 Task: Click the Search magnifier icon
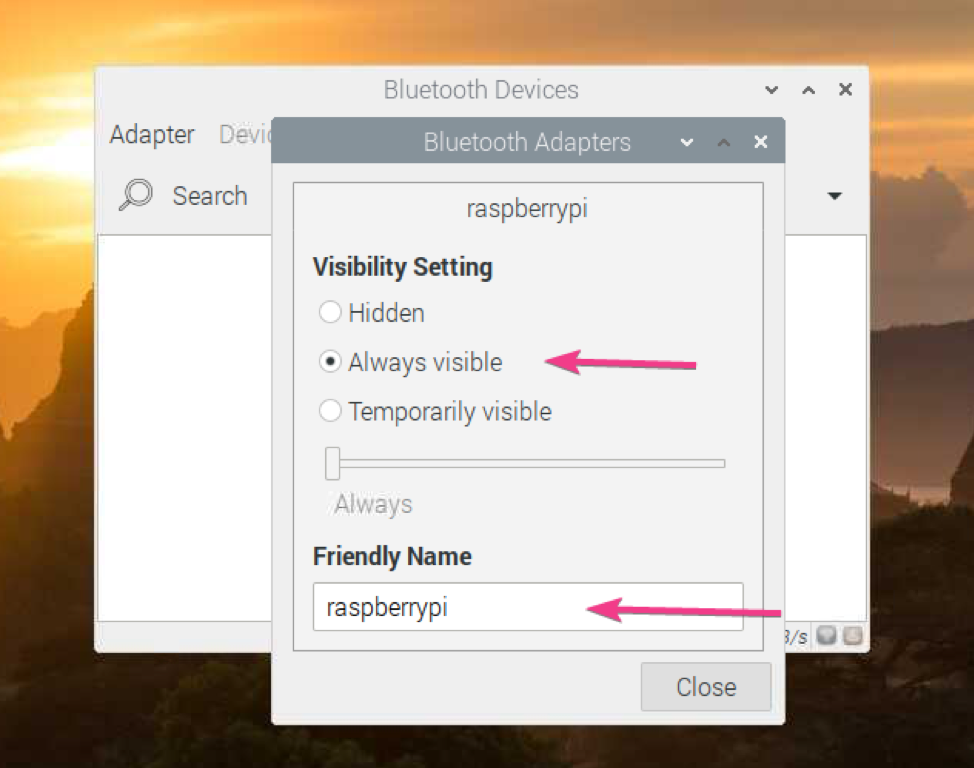pos(136,195)
